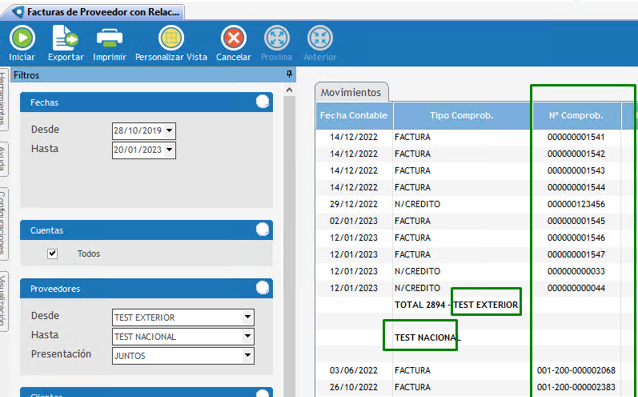Viewport: 638px width, 397px height.
Task: Select cell 001-200-000002383
Action: click(576, 387)
